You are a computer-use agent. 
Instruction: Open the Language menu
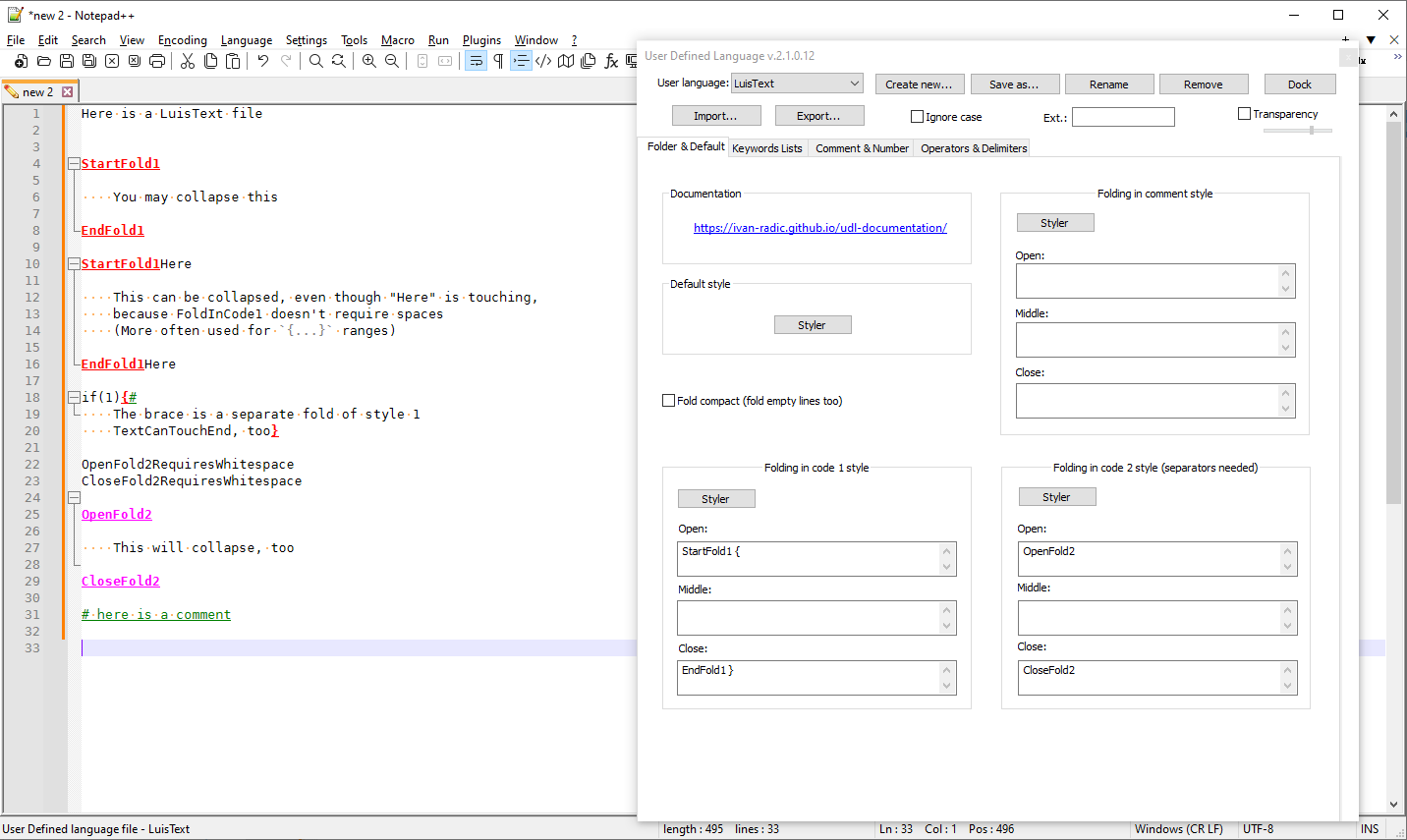click(x=247, y=40)
